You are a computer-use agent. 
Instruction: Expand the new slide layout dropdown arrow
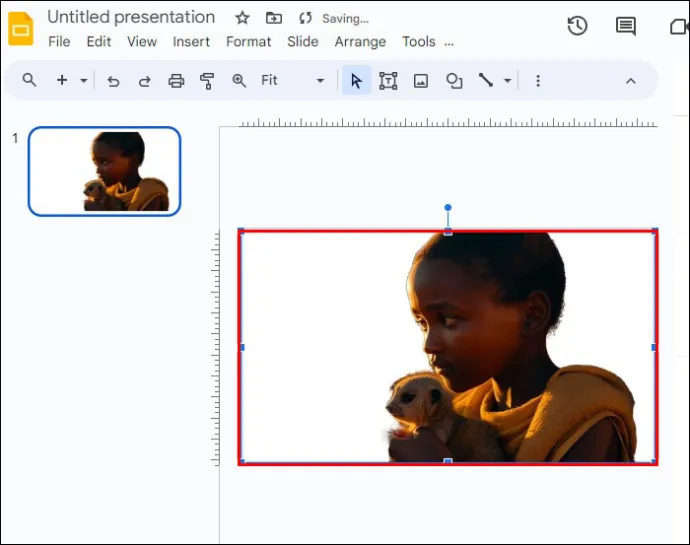(x=84, y=81)
